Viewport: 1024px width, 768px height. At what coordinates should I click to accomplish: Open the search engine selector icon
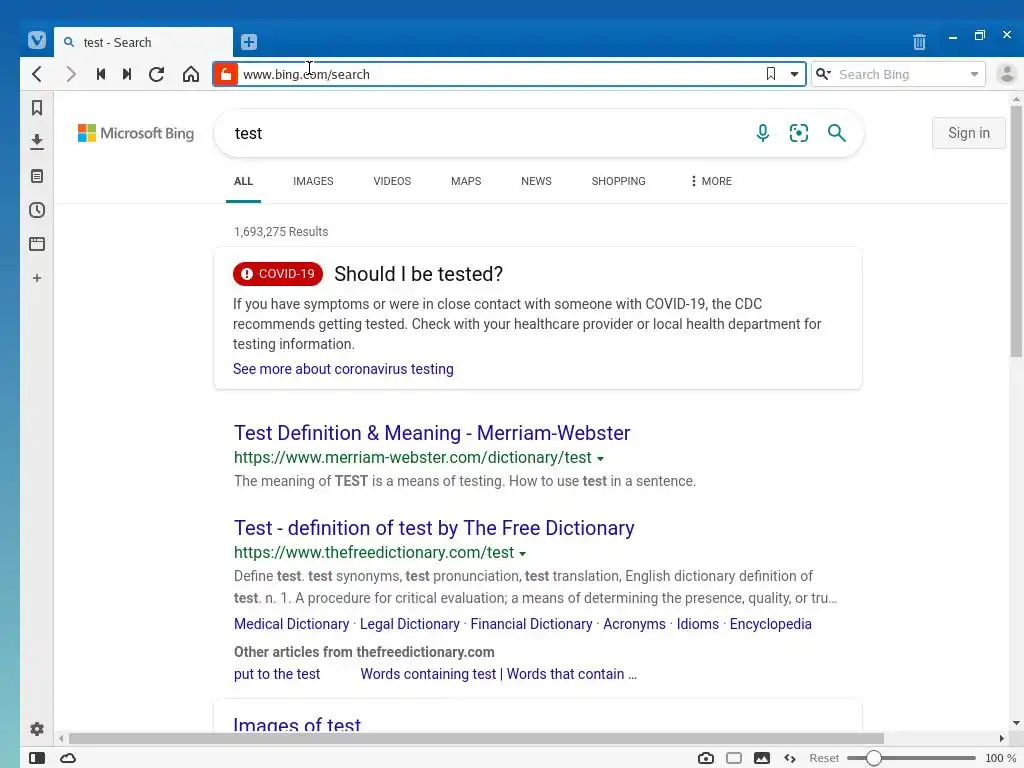coord(823,74)
